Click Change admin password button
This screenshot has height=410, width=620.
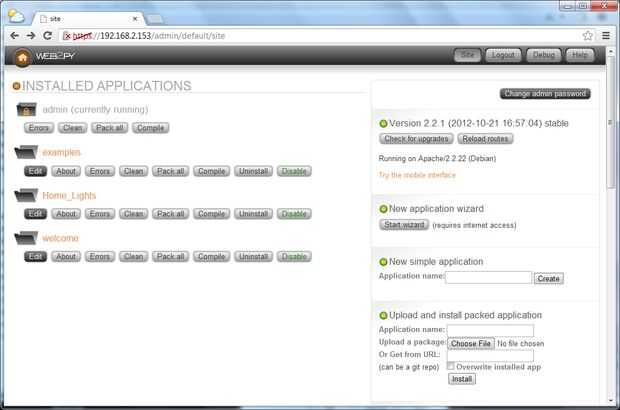point(545,94)
